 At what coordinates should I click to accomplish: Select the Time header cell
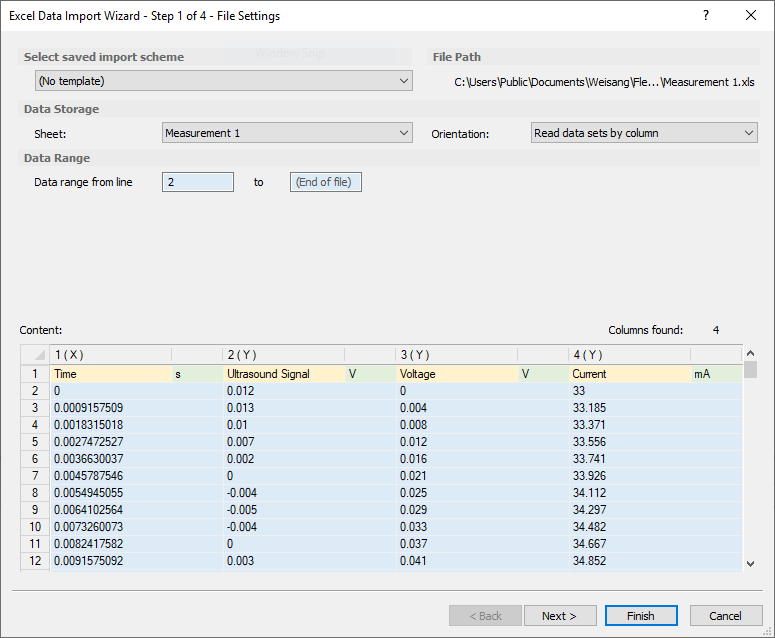(111, 374)
